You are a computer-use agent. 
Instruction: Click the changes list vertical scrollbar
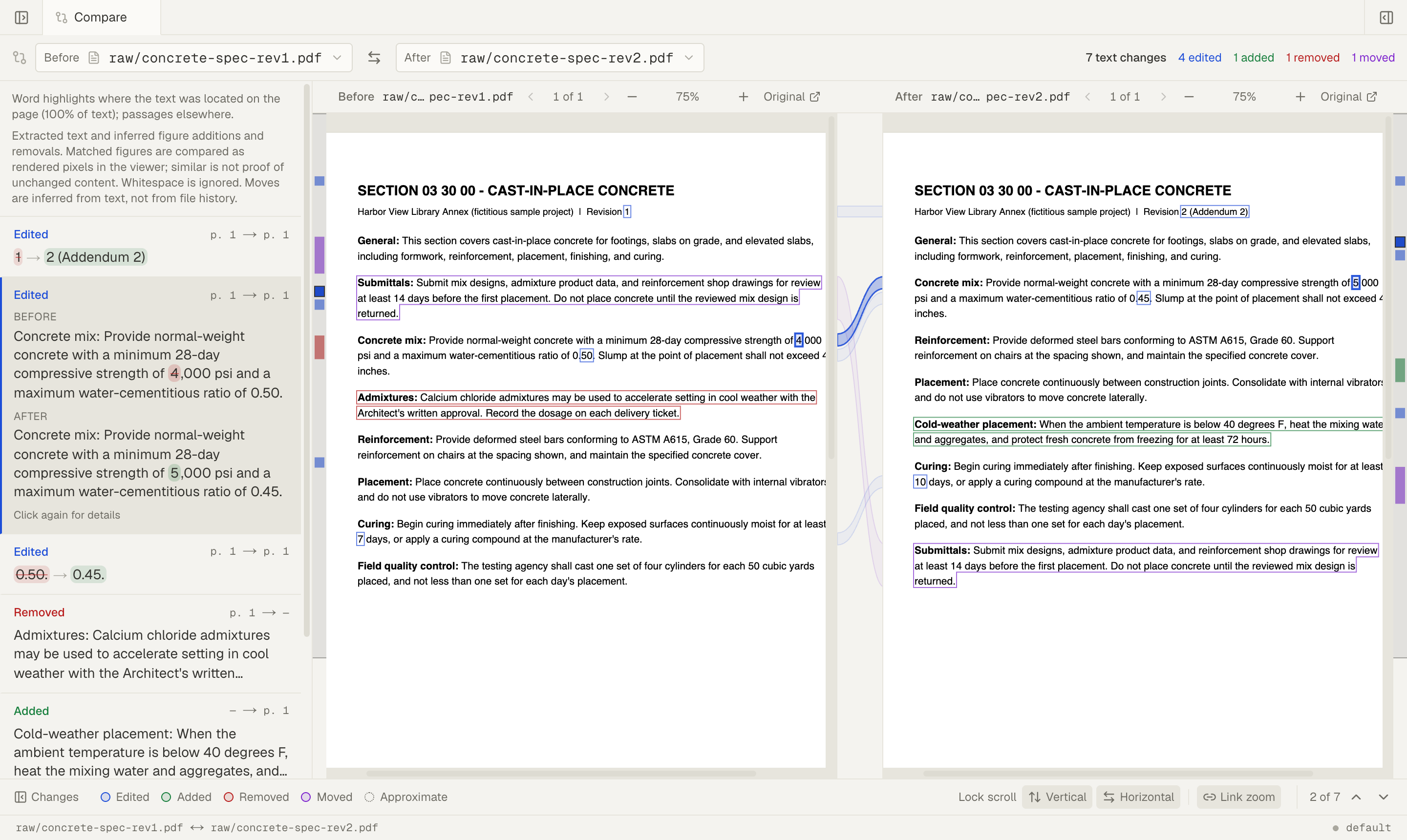pyautogui.click(x=307, y=360)
